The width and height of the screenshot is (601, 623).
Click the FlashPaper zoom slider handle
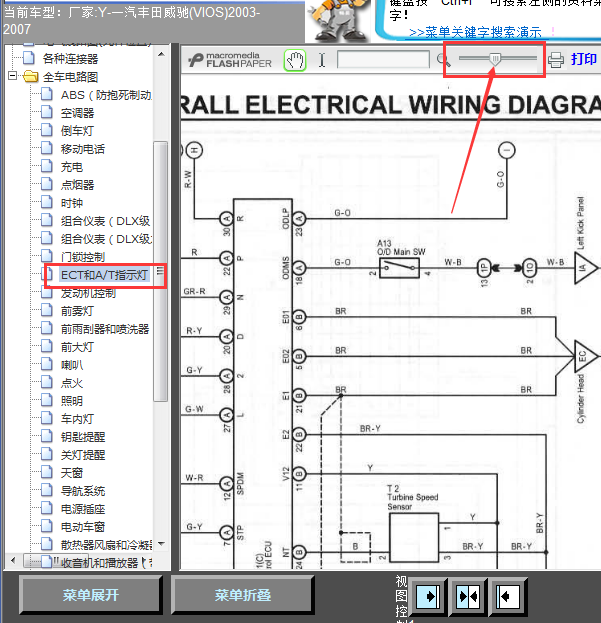coord(495,59)
